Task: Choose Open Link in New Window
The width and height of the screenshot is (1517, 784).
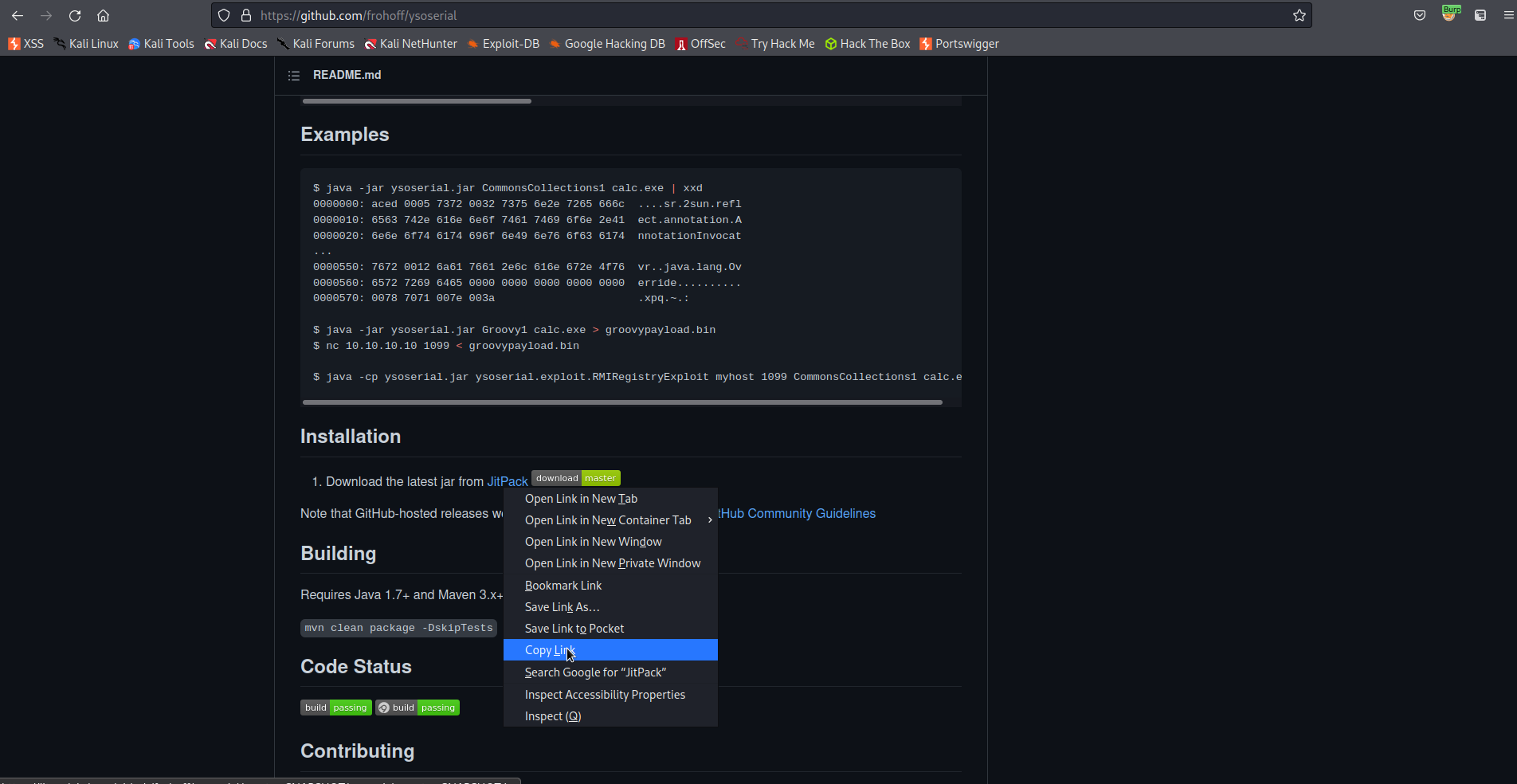Action: (610, 542)
